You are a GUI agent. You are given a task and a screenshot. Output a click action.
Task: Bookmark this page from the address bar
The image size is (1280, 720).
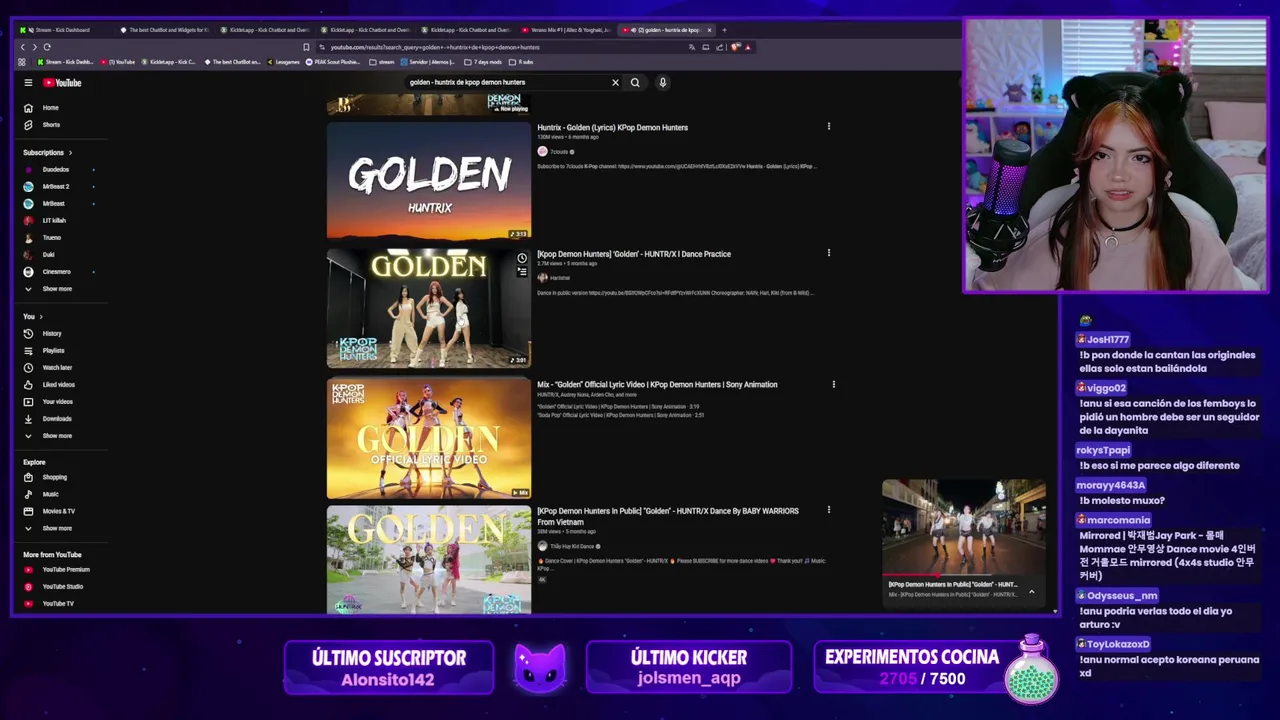tap(306, 47)
